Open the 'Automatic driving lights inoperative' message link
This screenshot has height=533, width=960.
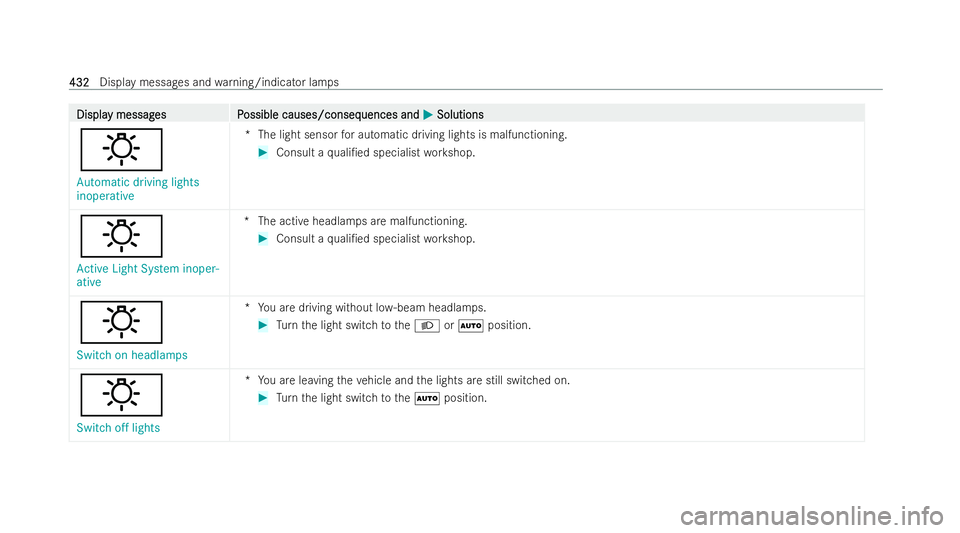pyautogui.click(x=138, y=189)
